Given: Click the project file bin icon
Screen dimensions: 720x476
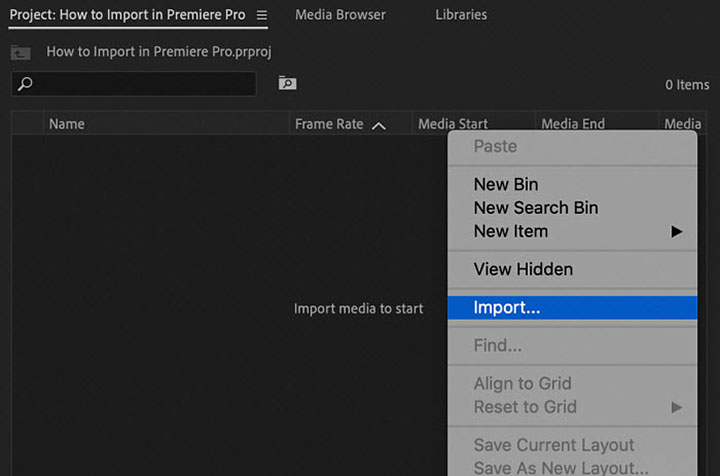Looking at the screenshot, I should pos(21,52).
